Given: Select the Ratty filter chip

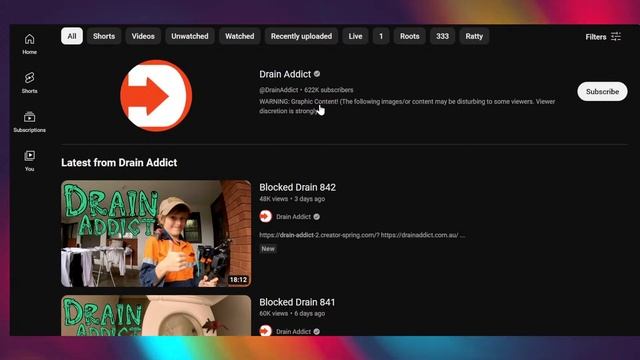Looking at the screenshot, I should pyautogui.click(x=474, y=36).
